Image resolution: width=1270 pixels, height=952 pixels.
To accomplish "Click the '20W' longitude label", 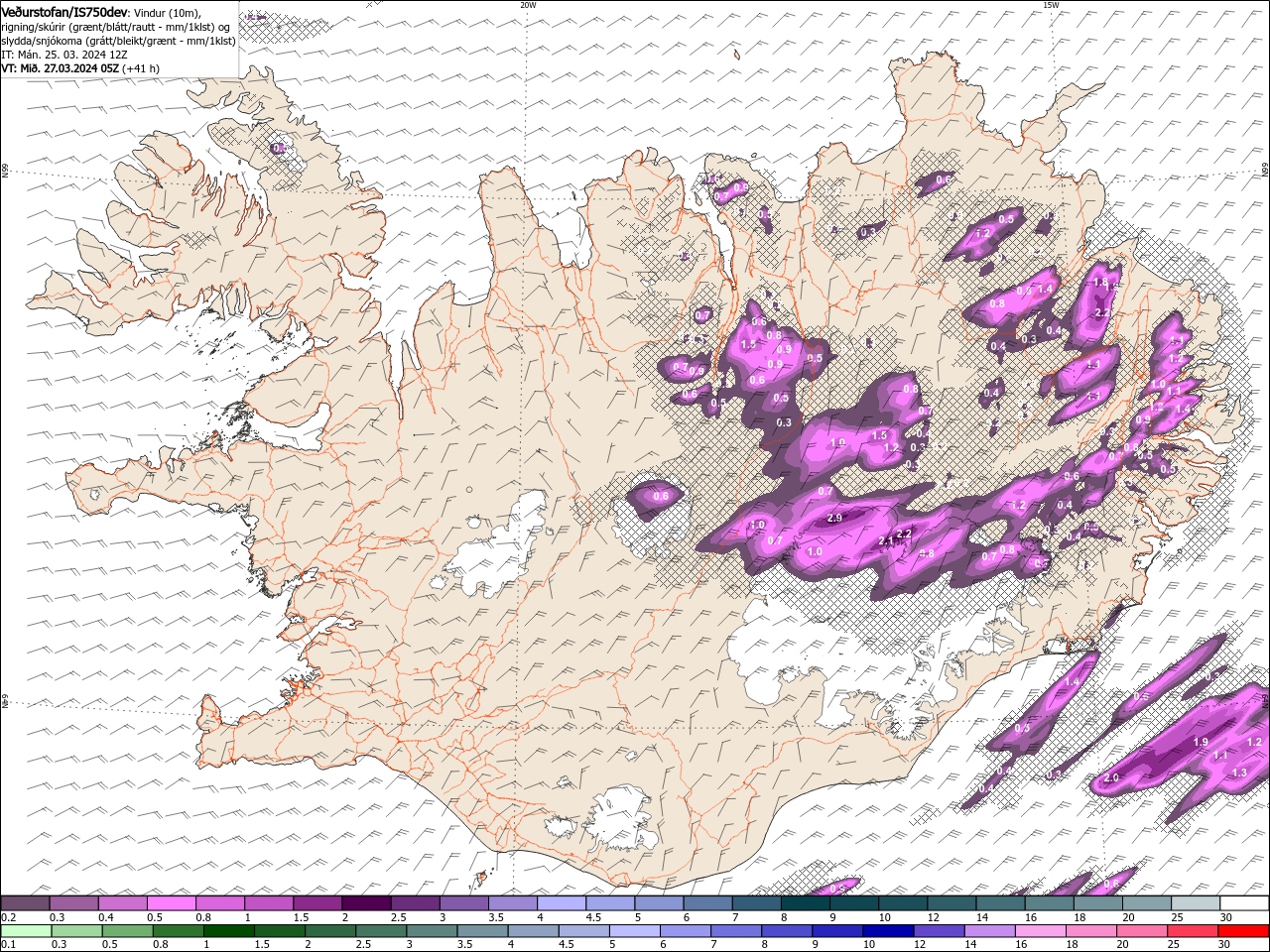I will click(528, 5).
